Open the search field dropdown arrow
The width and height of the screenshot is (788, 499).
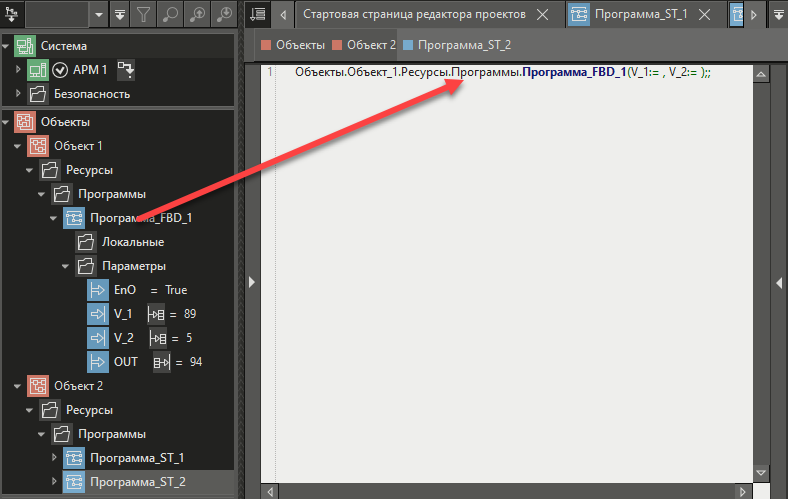tap(98, 15)
